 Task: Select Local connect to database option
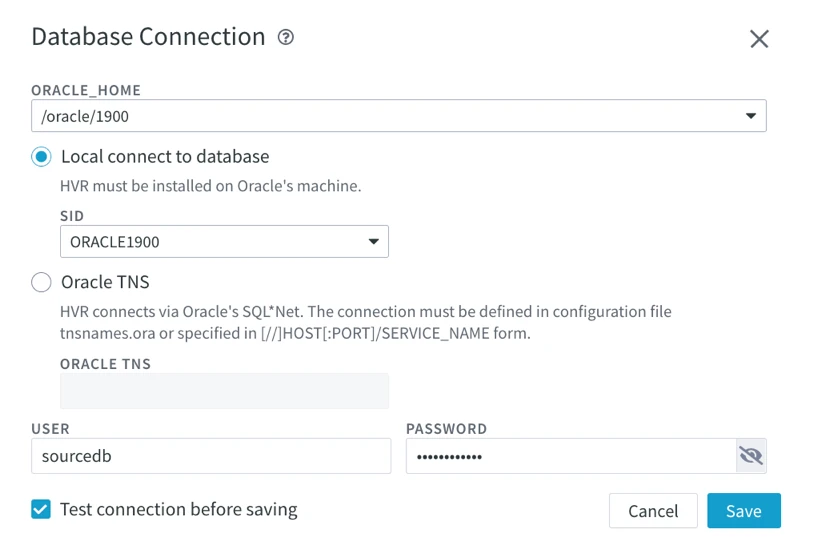(x=41, y=157)
